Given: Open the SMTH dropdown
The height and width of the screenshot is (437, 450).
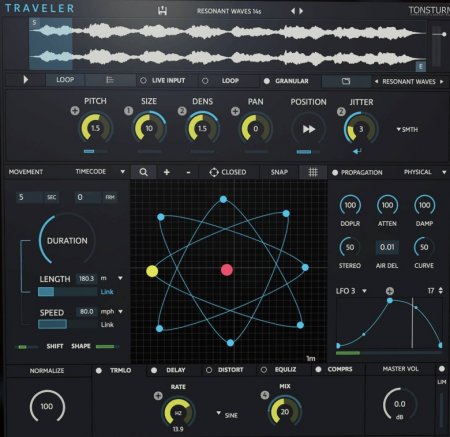Looking at the screenshot, I should coord(407,129).
